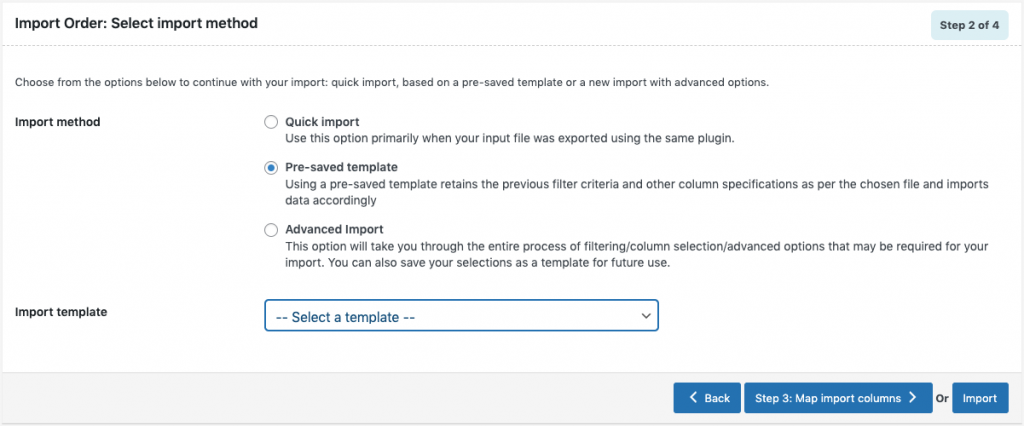Click the Quick import description text
The width and height of the screenshot is (1024, 426).
(x=510, y=138)
